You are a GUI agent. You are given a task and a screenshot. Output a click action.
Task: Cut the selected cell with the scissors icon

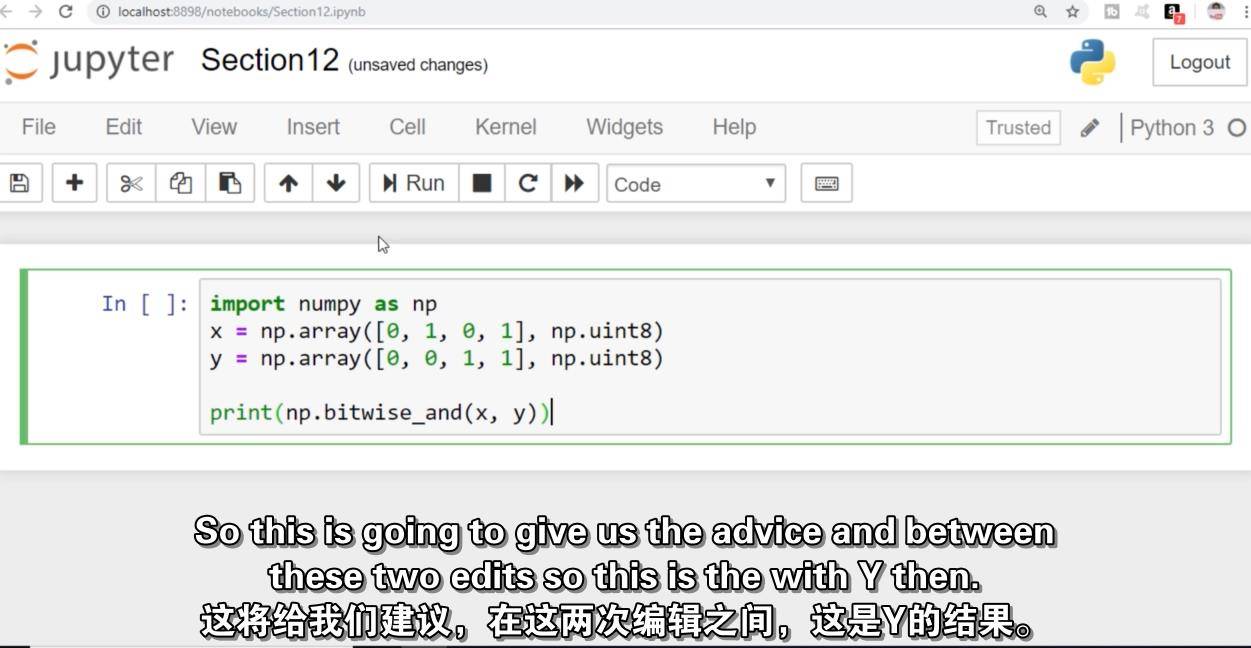click(129, 183)
